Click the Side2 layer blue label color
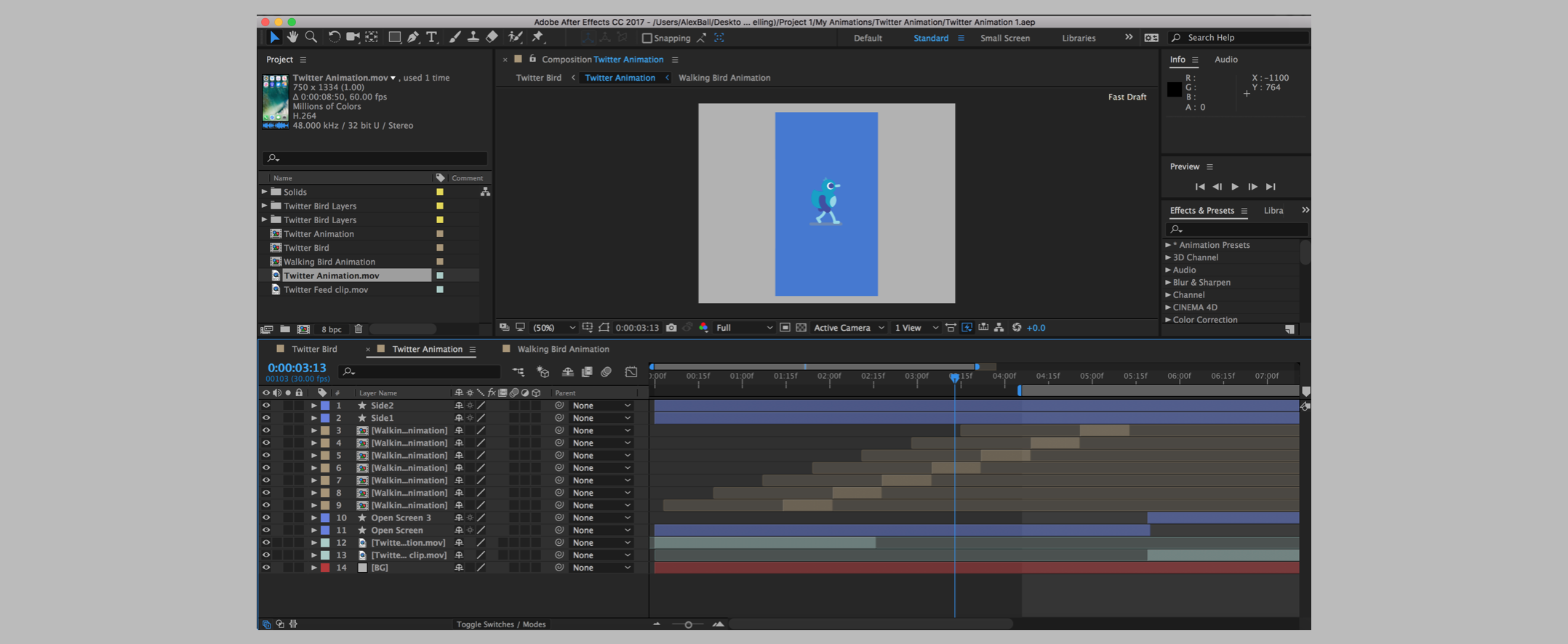This screenshot has width=1568, height=644. click(x=325, y=406)
